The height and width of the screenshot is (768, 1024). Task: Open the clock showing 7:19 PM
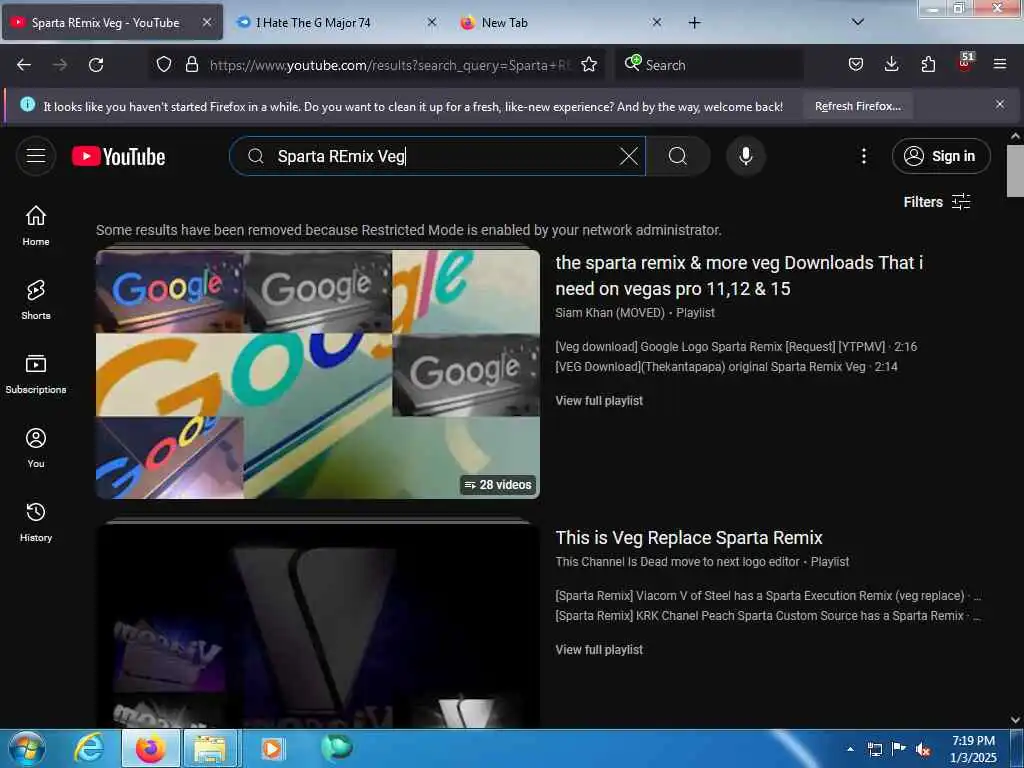tap(973, 749)
